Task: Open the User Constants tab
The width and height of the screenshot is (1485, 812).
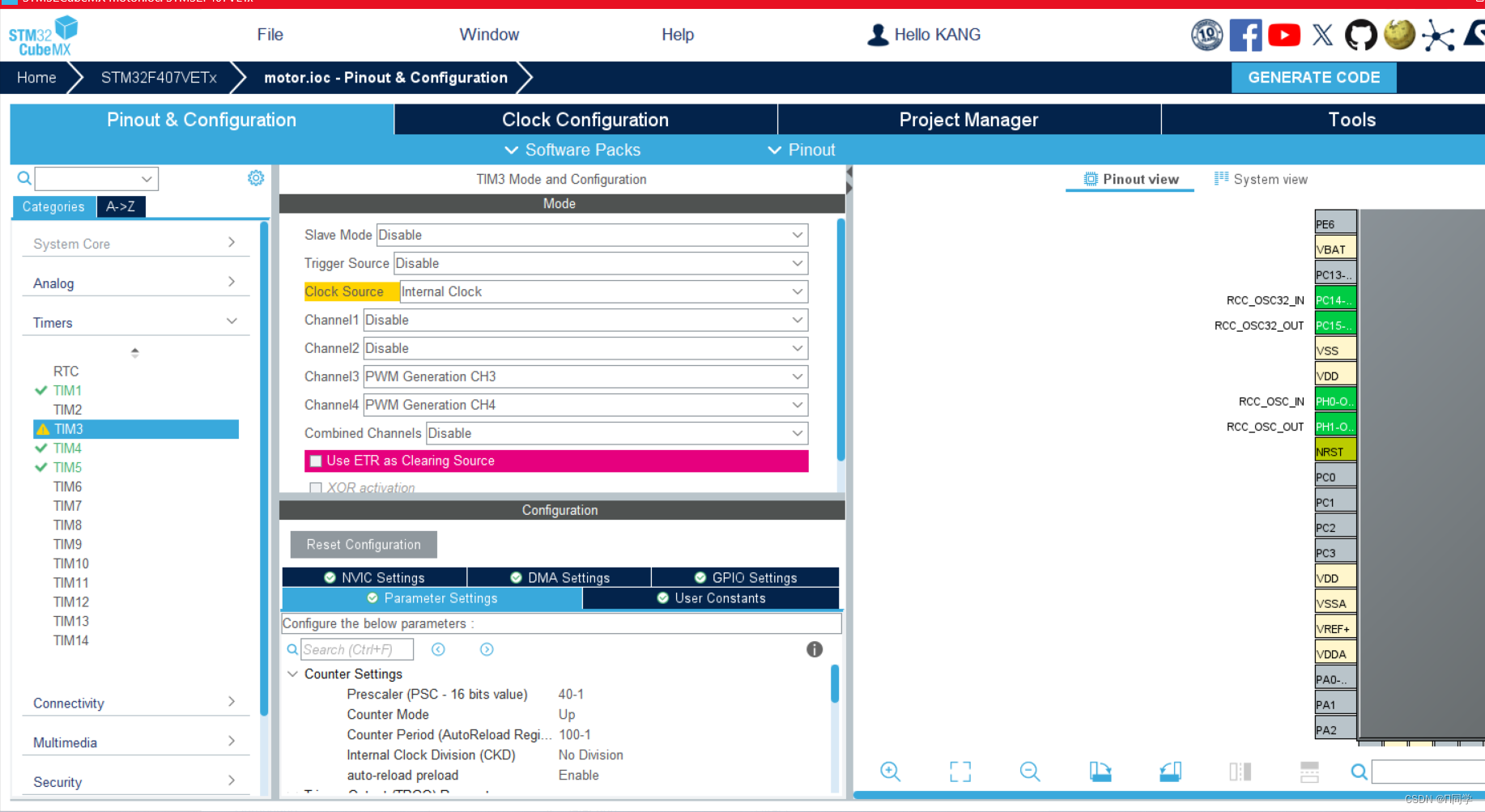Action: (711, 598)
